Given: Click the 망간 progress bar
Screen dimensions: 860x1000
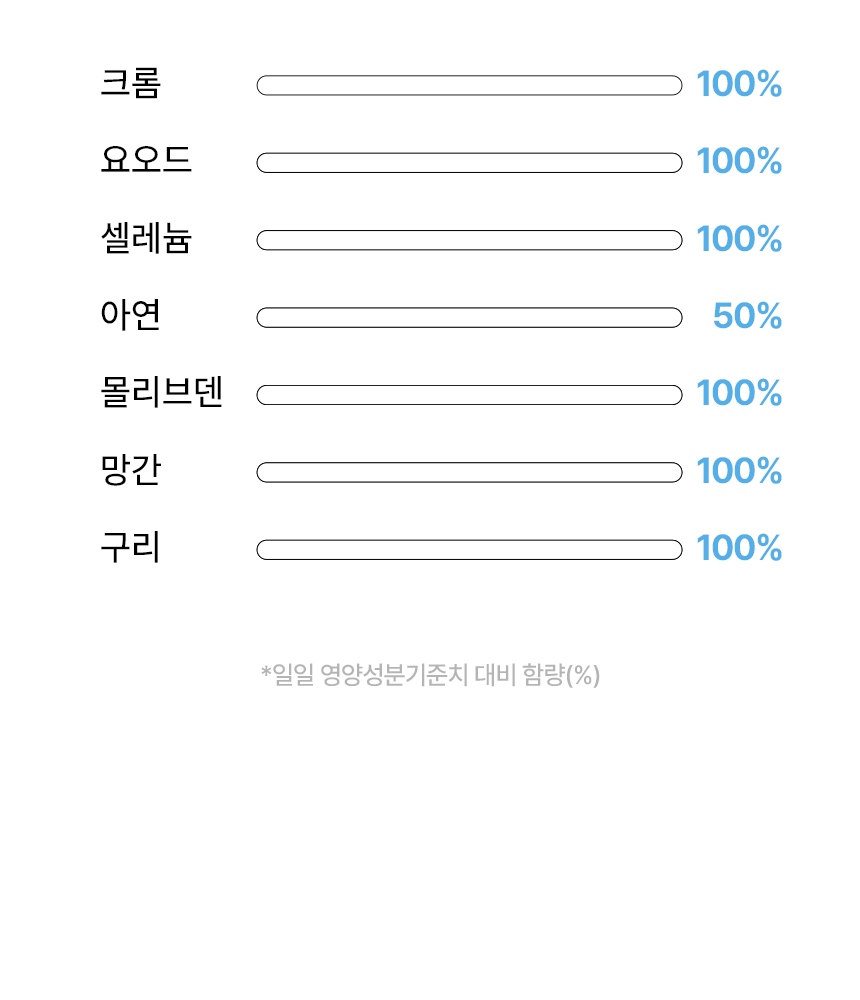Looking at the screenshot, I should point(469,473).
